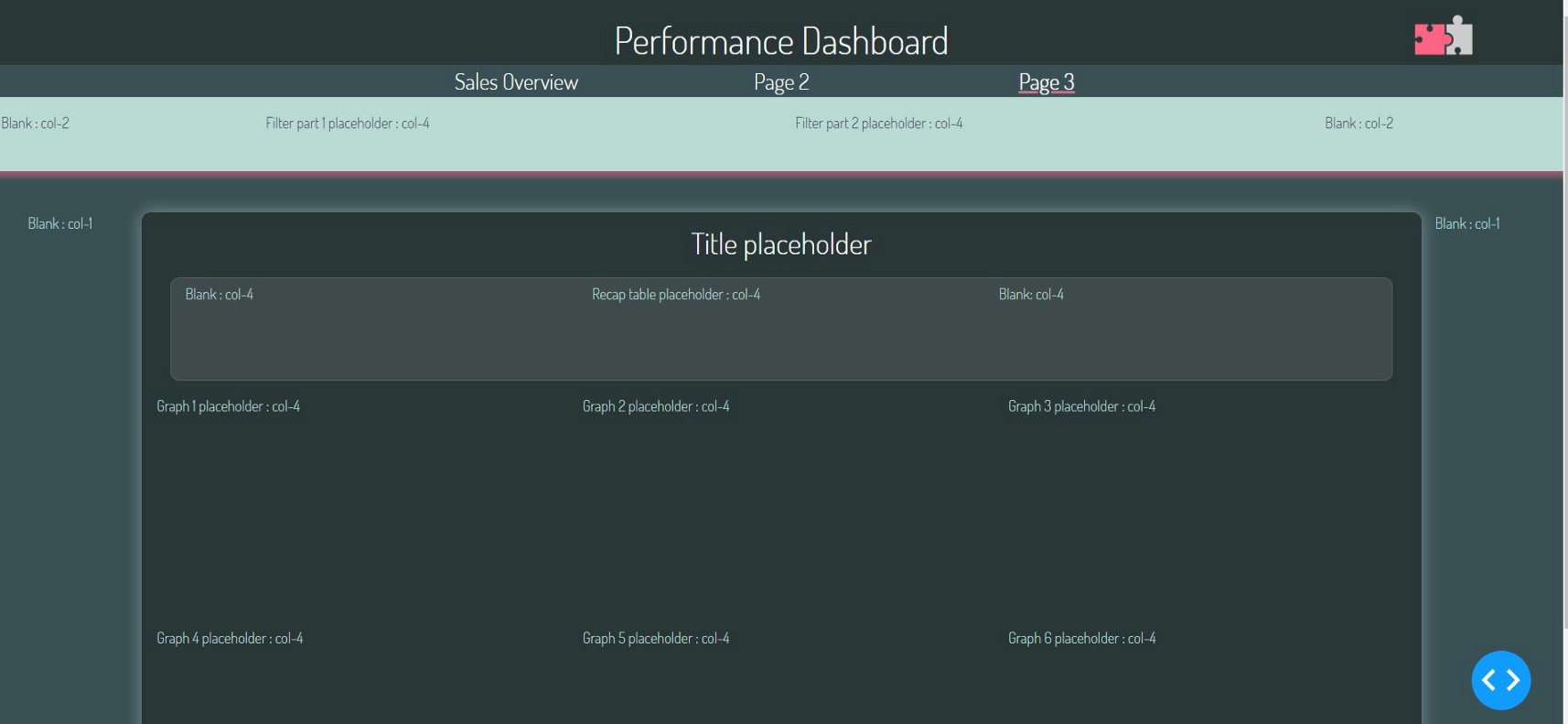Screen dimensions: 1568x724
Task: Click Graph 1 placeholder text
Action: 229,406
